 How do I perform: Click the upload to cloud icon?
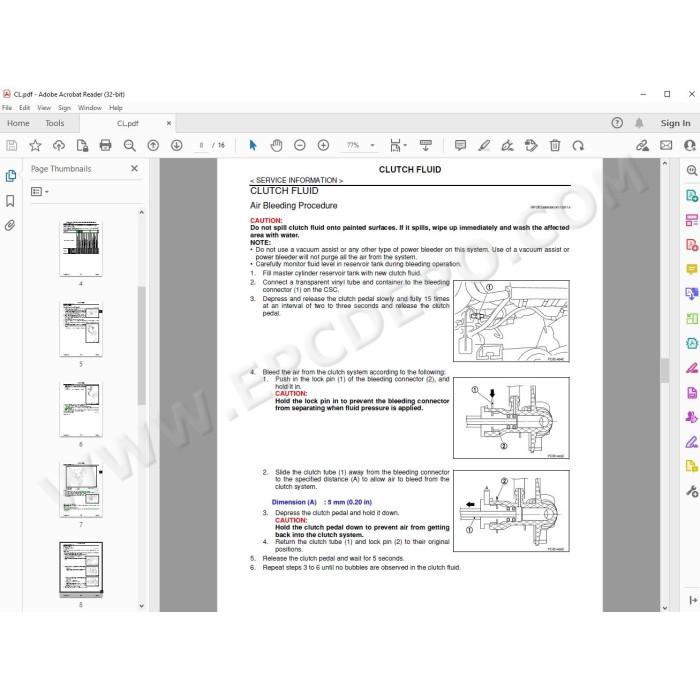58,146
